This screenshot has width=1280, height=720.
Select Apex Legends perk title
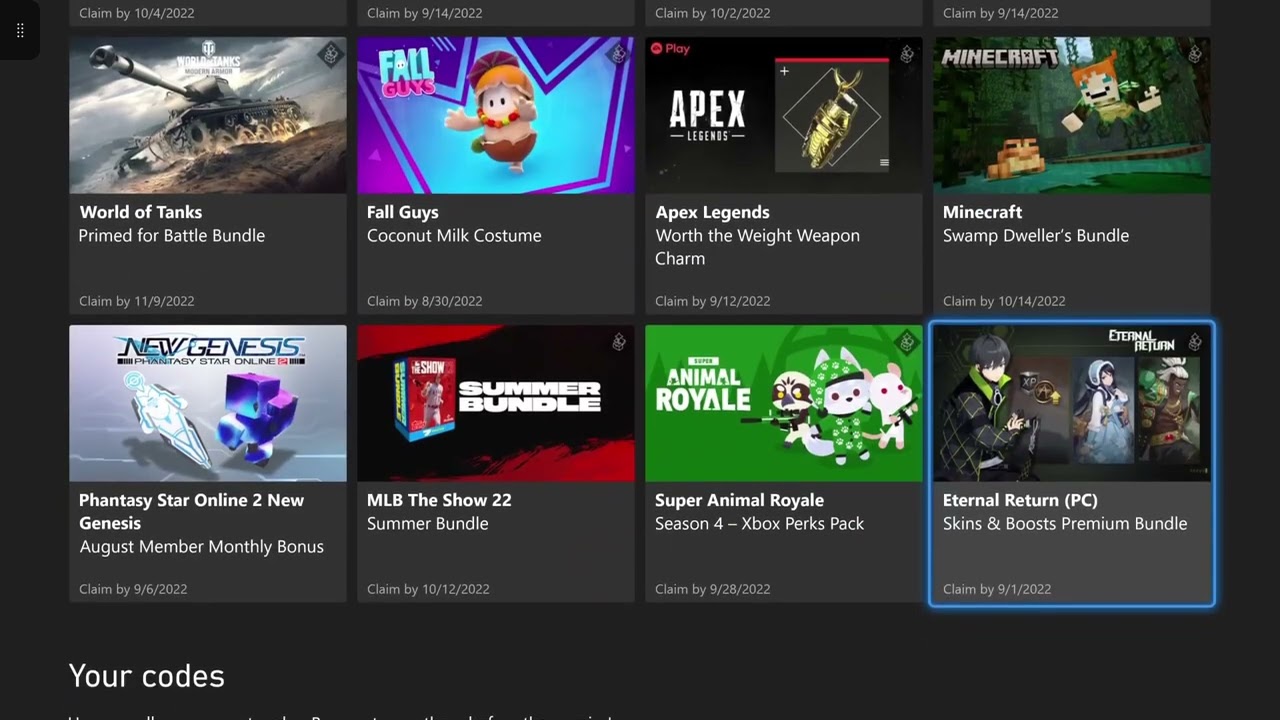pyautogui.click(x=713, y=212)
